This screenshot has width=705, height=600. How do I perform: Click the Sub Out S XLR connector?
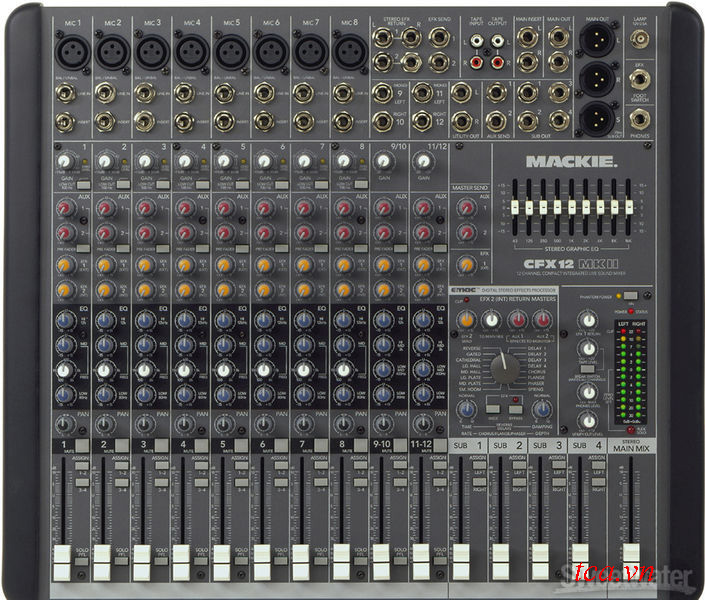pos(597,118)
